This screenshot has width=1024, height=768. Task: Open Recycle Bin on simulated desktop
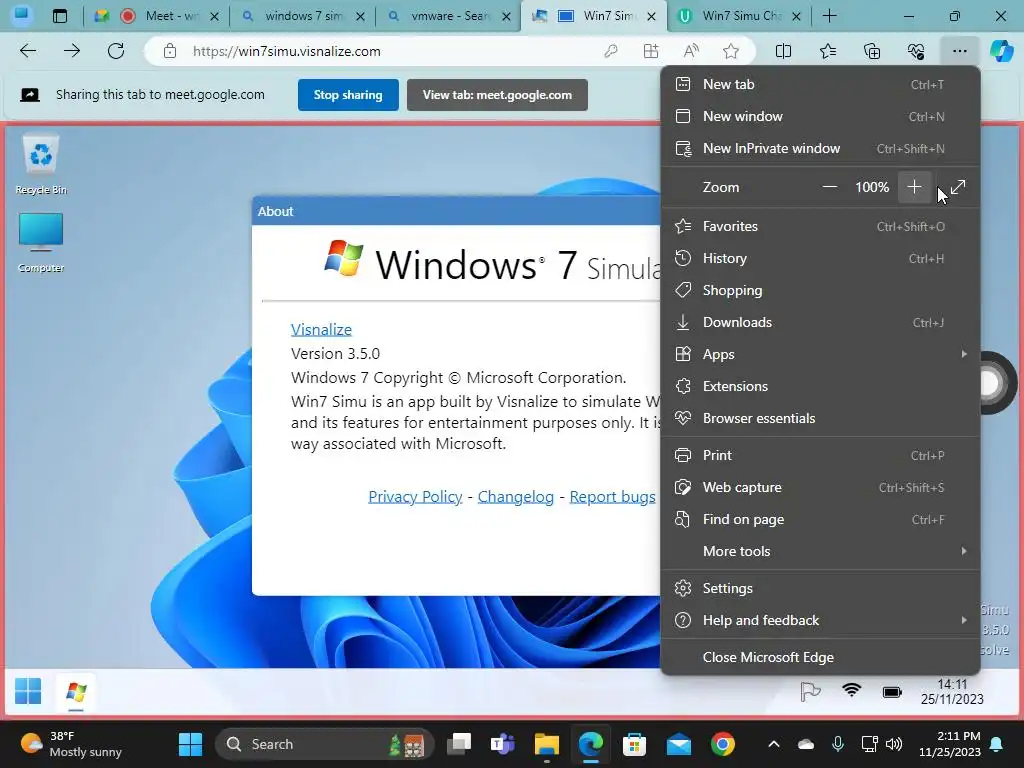(x=41, y=164)
